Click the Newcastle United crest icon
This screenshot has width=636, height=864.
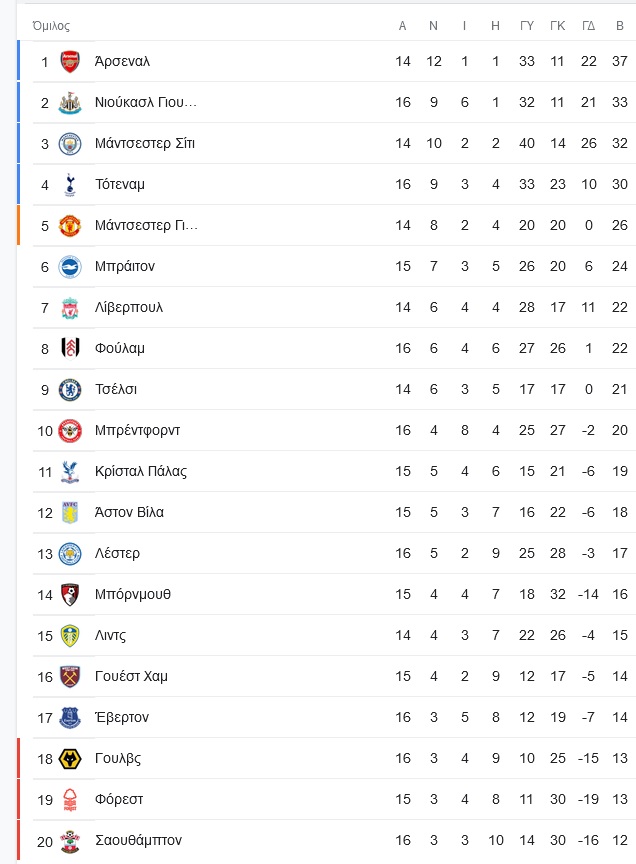point(70,102)
